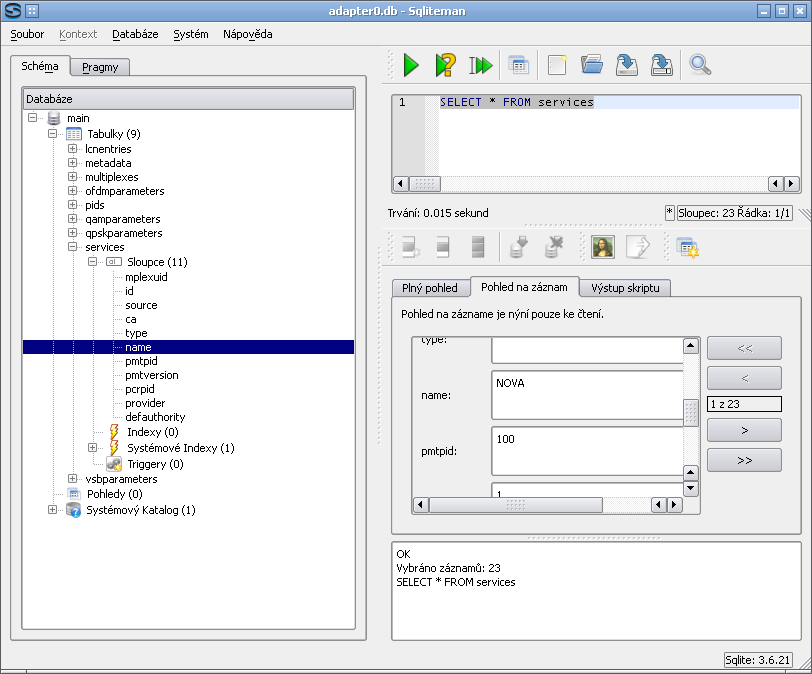This screenshot has height=674, width=812.
Task: Export data with page arrow icon
Action: pos(637,247)
